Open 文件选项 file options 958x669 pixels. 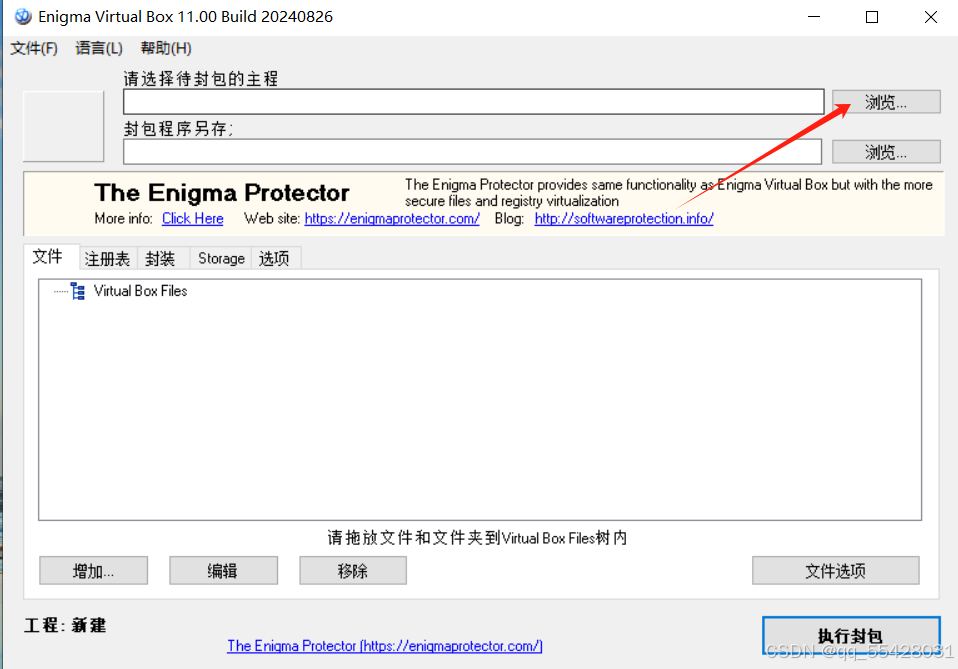835,571
